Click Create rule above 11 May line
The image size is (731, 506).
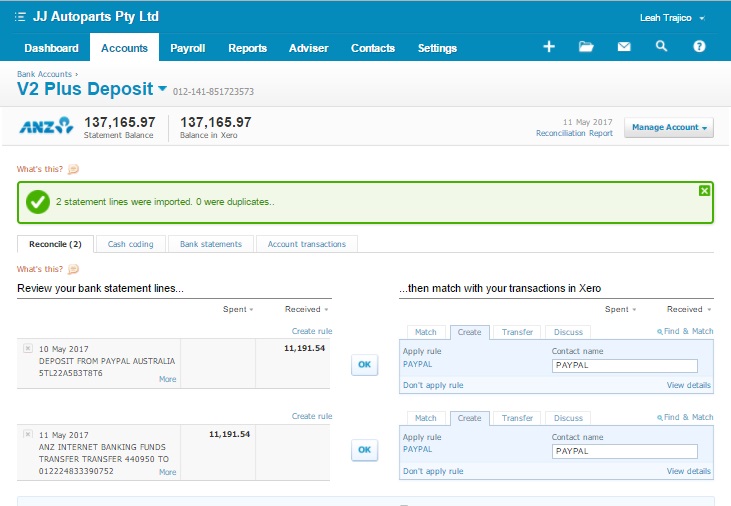312,416
